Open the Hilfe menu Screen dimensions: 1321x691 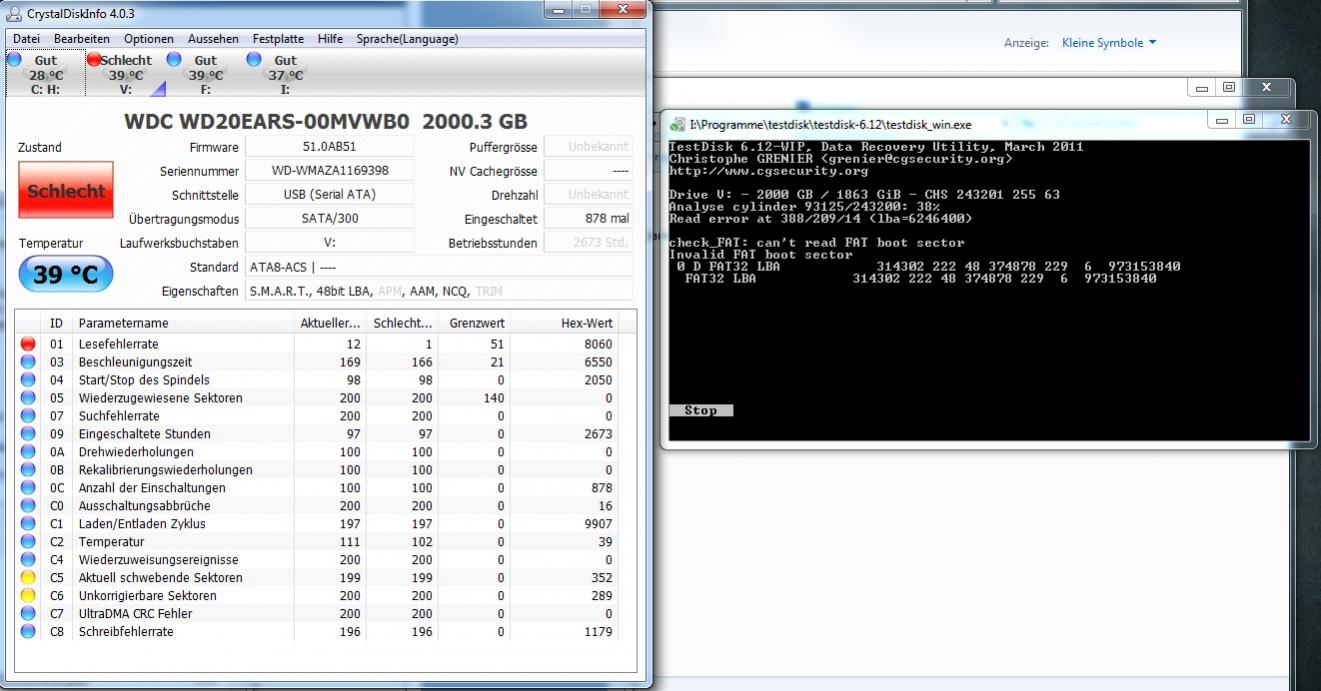click(x=330, y=39)
